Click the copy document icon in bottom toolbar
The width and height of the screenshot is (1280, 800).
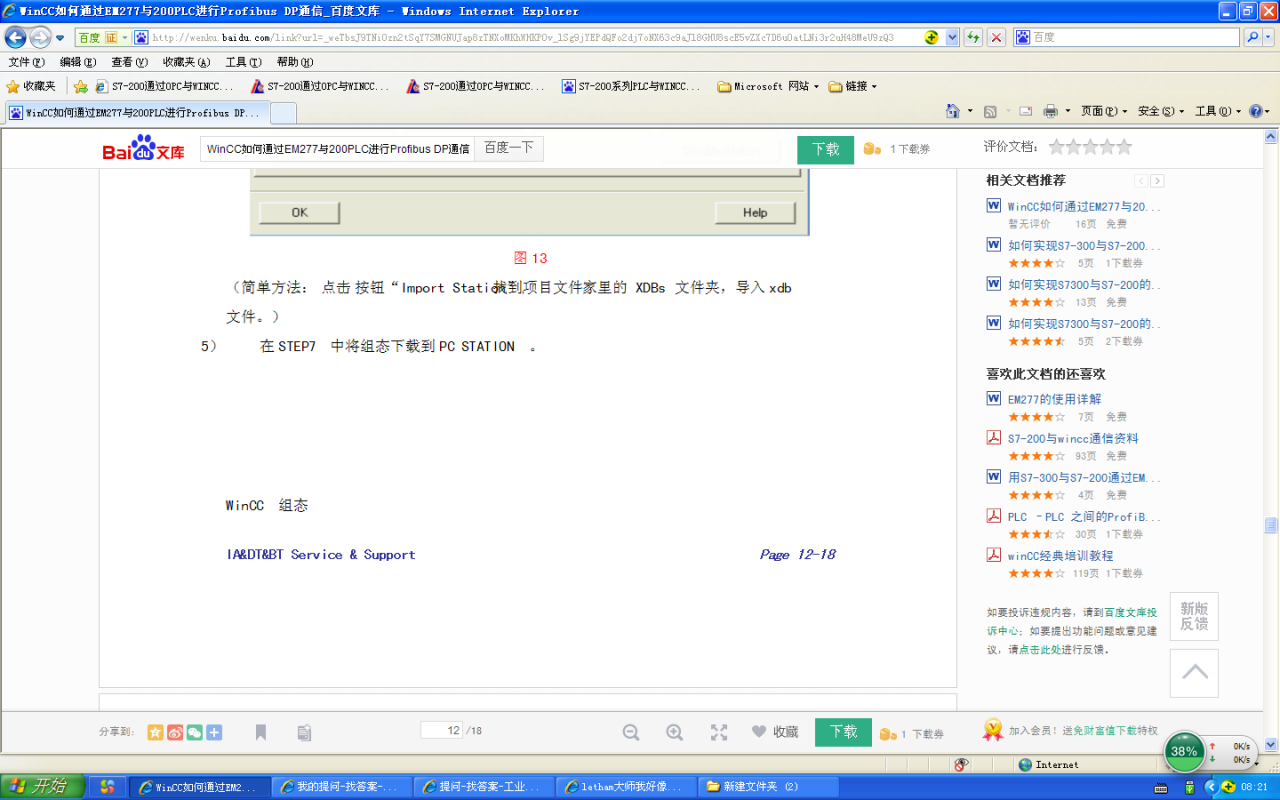click(305, 732)
